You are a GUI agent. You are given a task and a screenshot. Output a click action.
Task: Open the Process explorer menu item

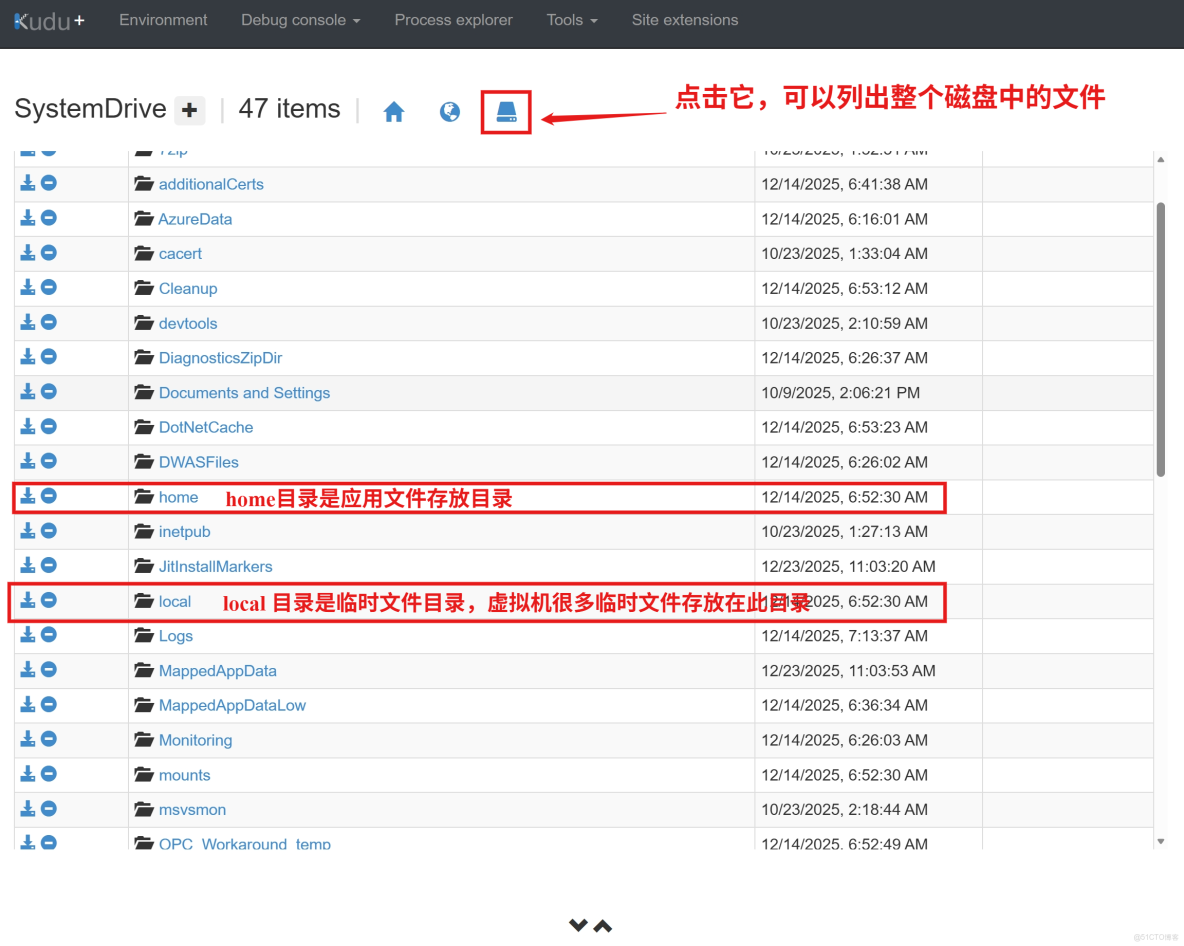453,19
